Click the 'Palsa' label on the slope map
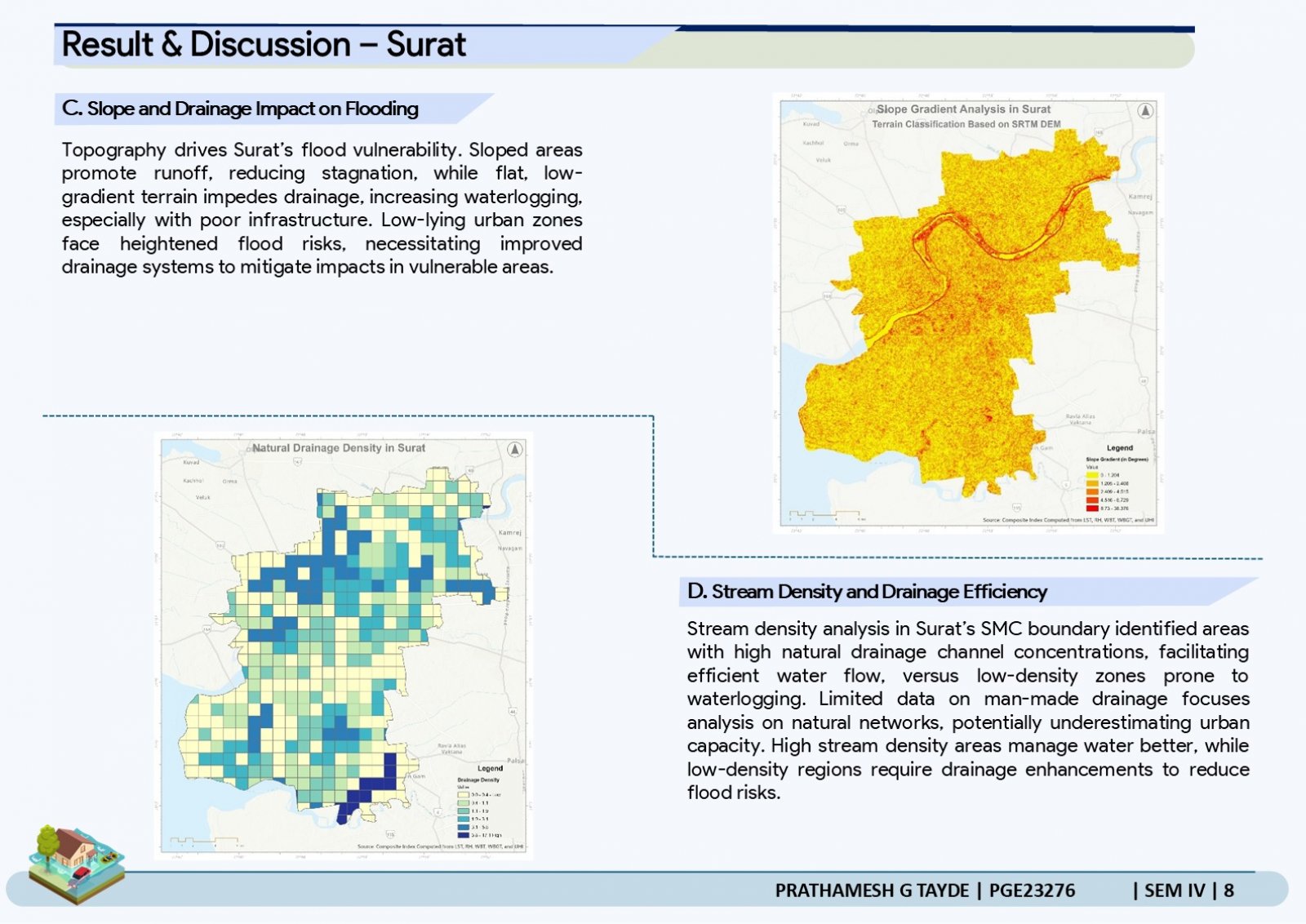Screen dimensions: 1306x924 point(1146,431)
